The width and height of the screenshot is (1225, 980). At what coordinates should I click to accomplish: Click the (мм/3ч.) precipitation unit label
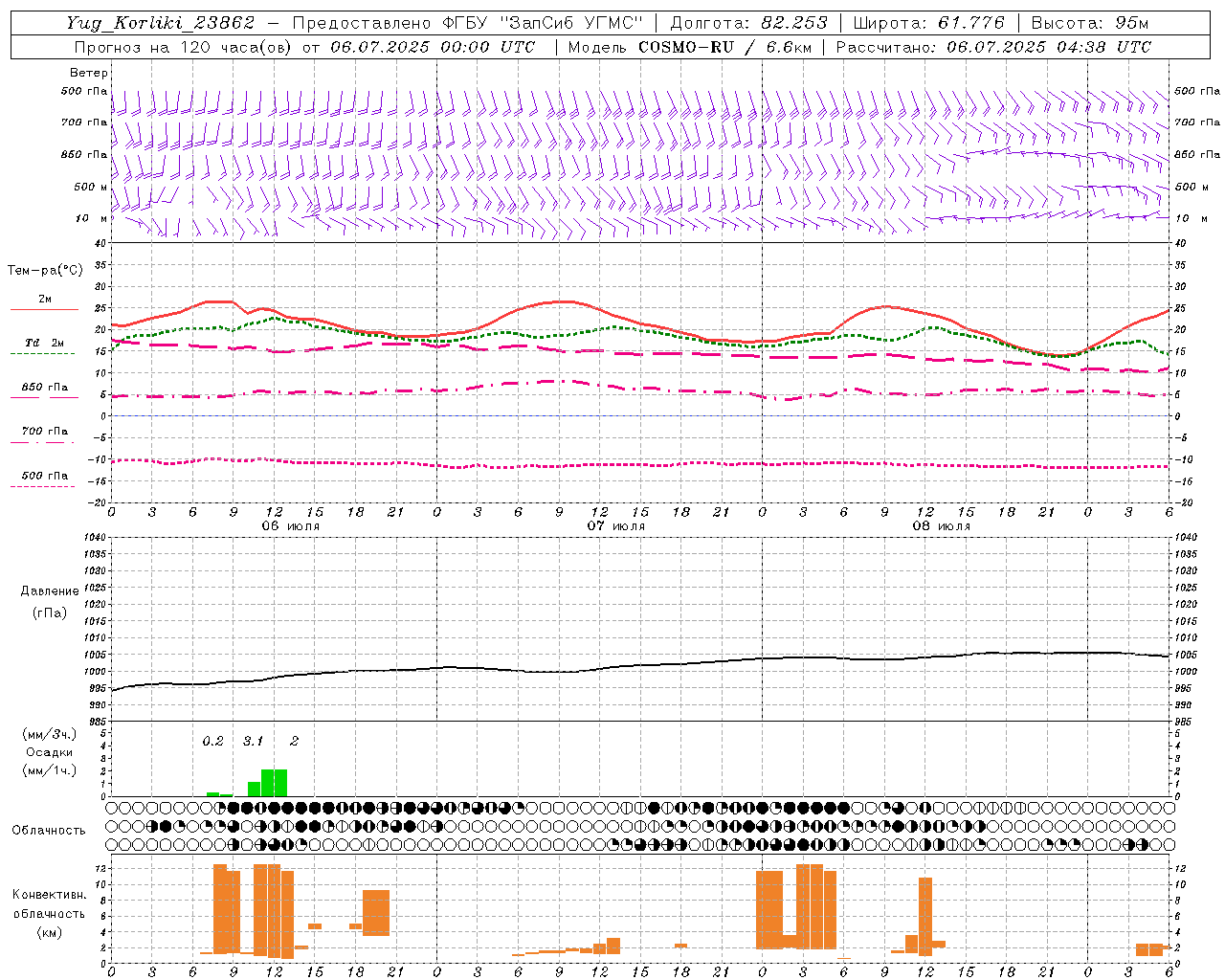tap(50, 734)
